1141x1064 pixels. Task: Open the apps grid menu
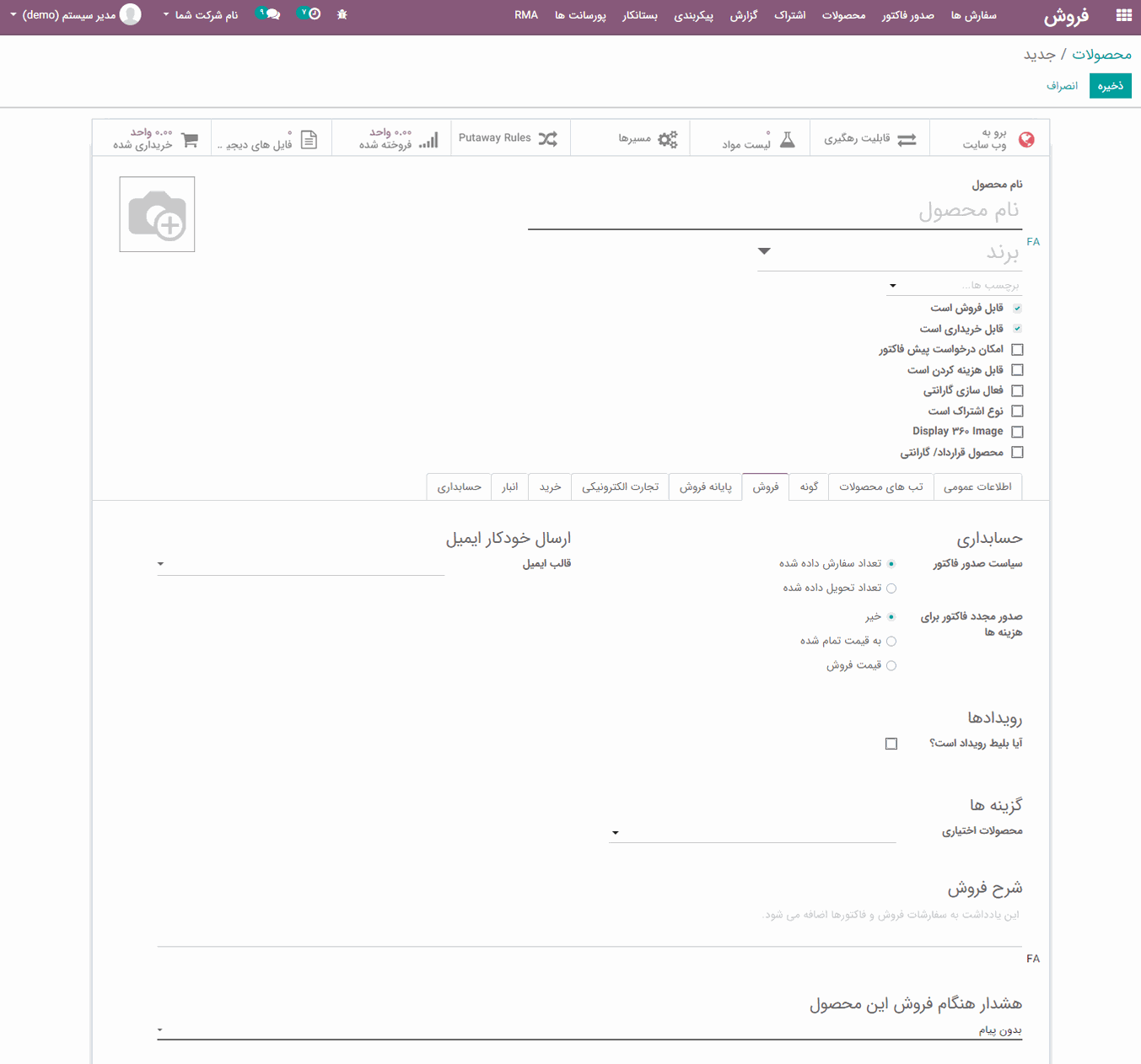coord(1125,14)
